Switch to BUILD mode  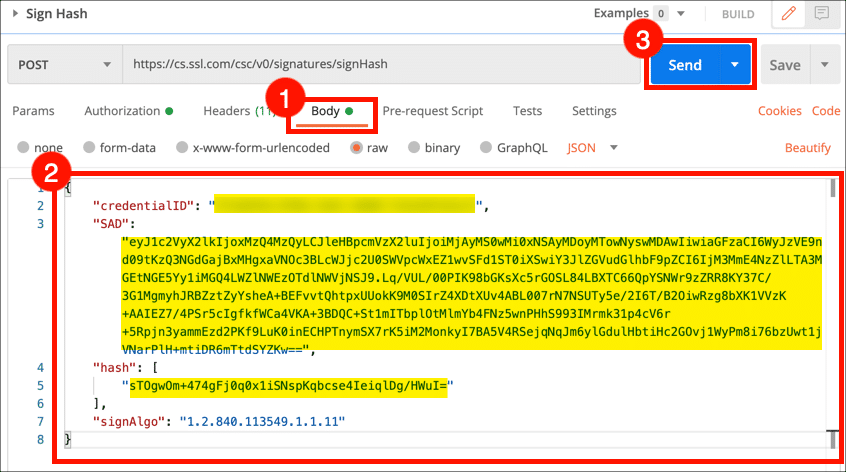click(x=738, y=14)
